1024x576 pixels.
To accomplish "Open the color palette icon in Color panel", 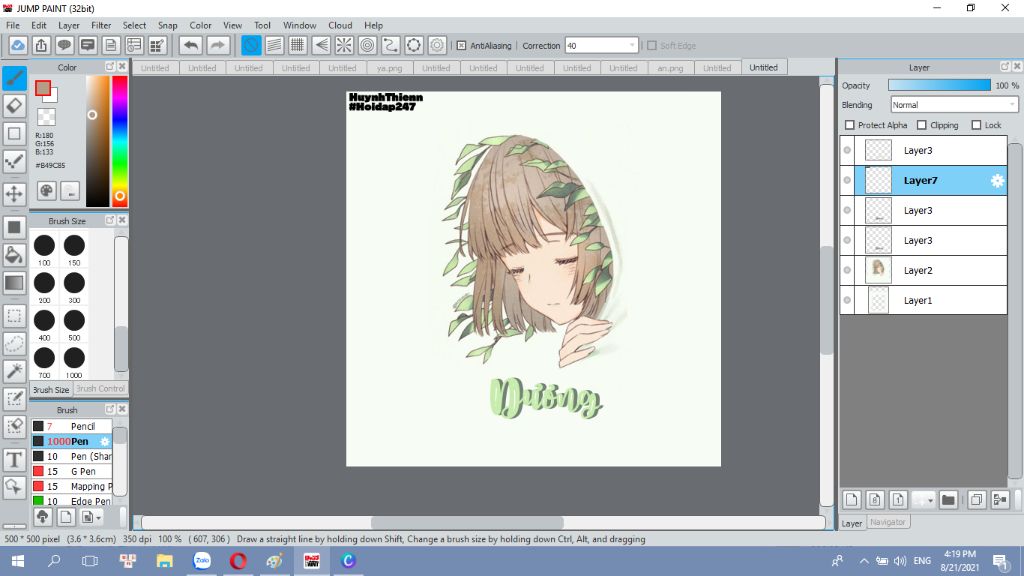I will pos(46,191).
